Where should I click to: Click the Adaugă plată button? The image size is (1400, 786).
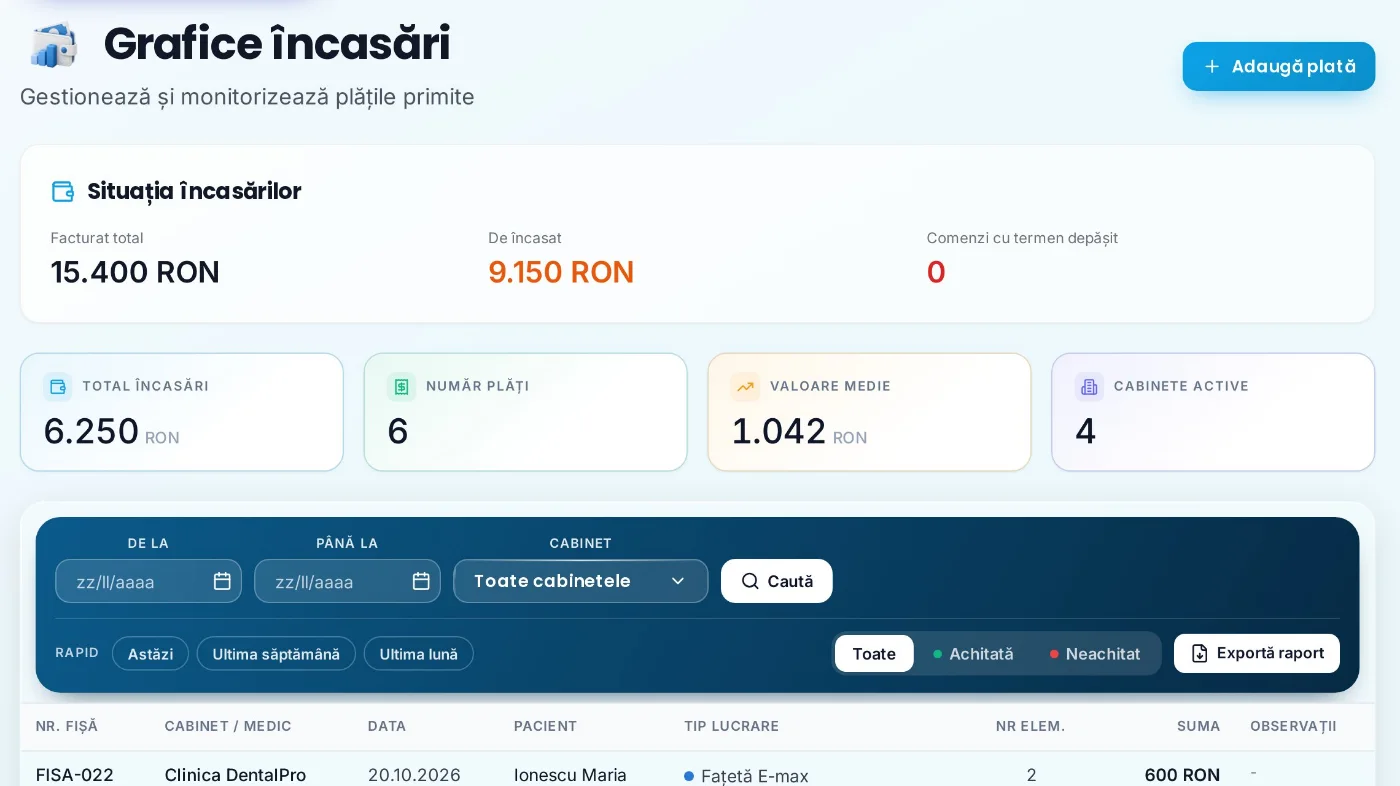[1279, 66]
